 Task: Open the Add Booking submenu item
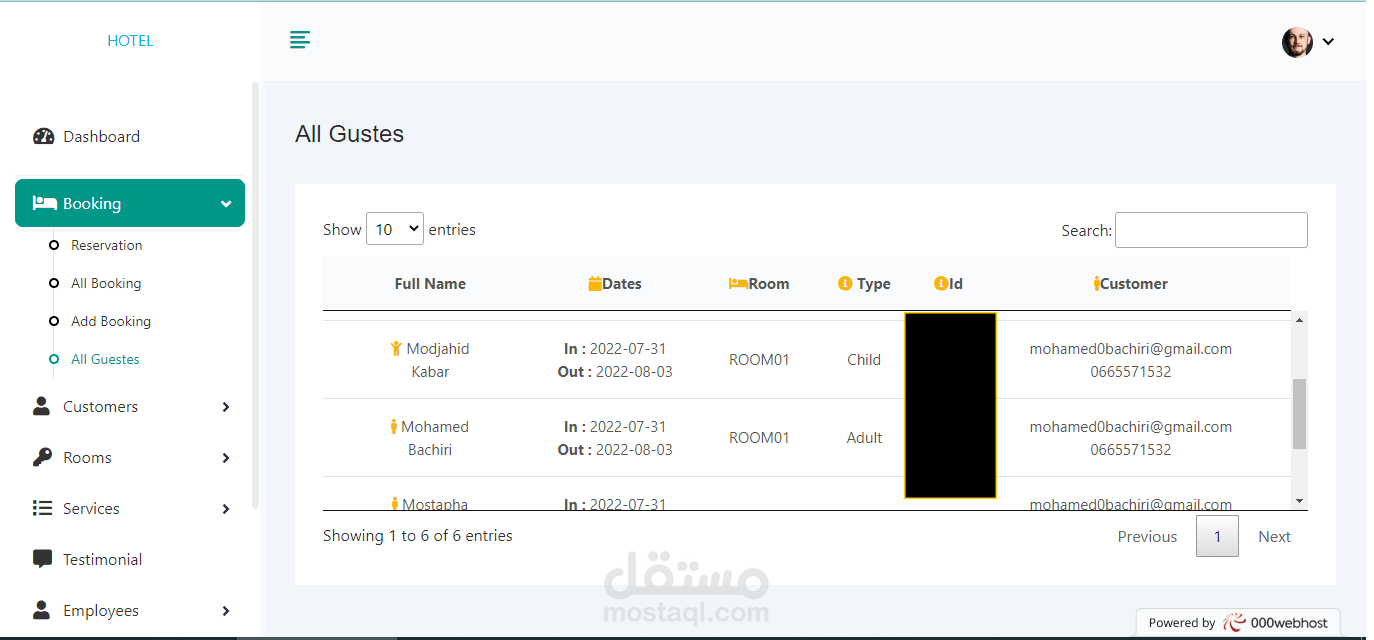click(x=111, y=321)
